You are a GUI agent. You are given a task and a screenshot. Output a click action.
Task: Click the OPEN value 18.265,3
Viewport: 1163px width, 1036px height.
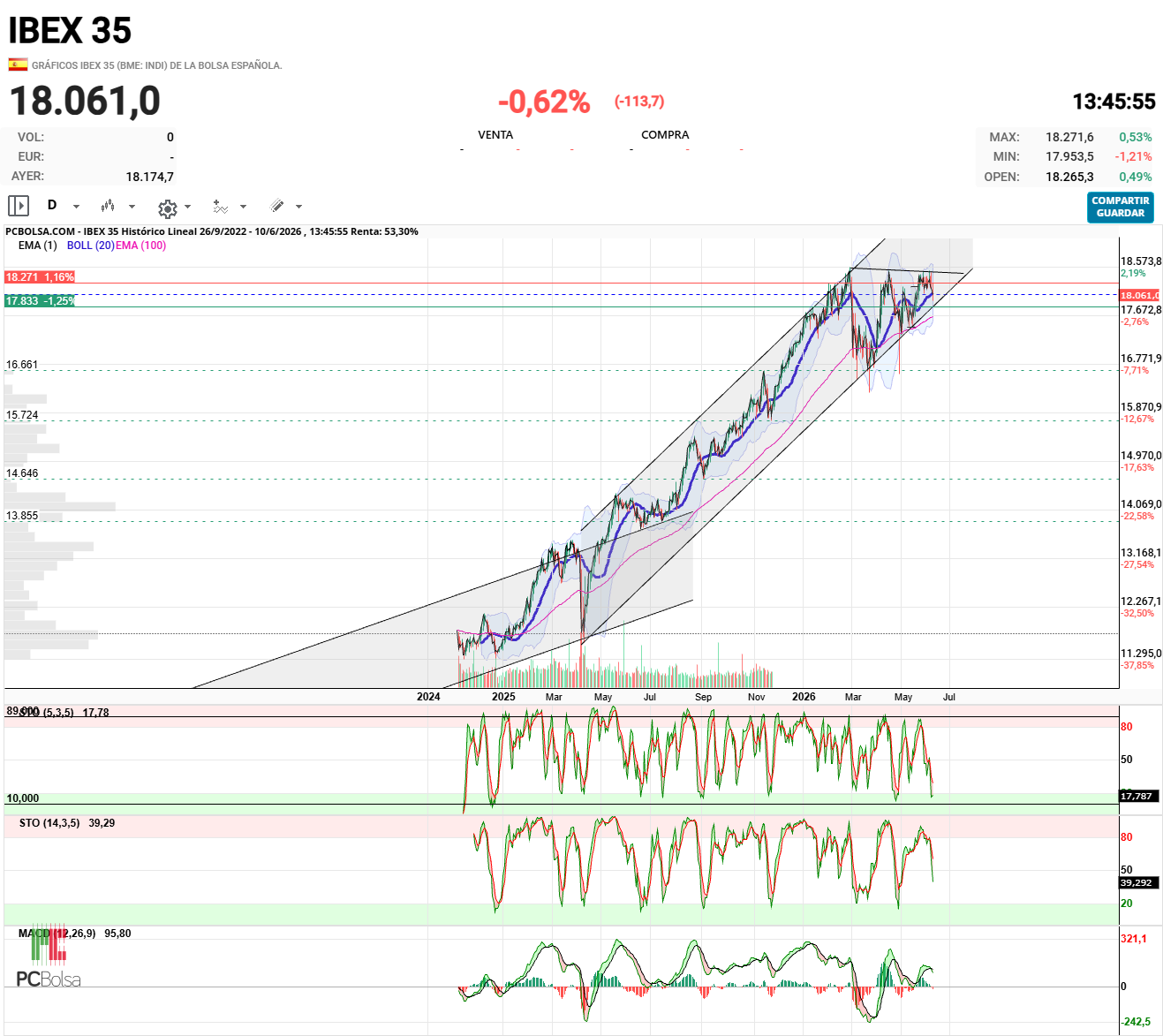pos(1069,177)
